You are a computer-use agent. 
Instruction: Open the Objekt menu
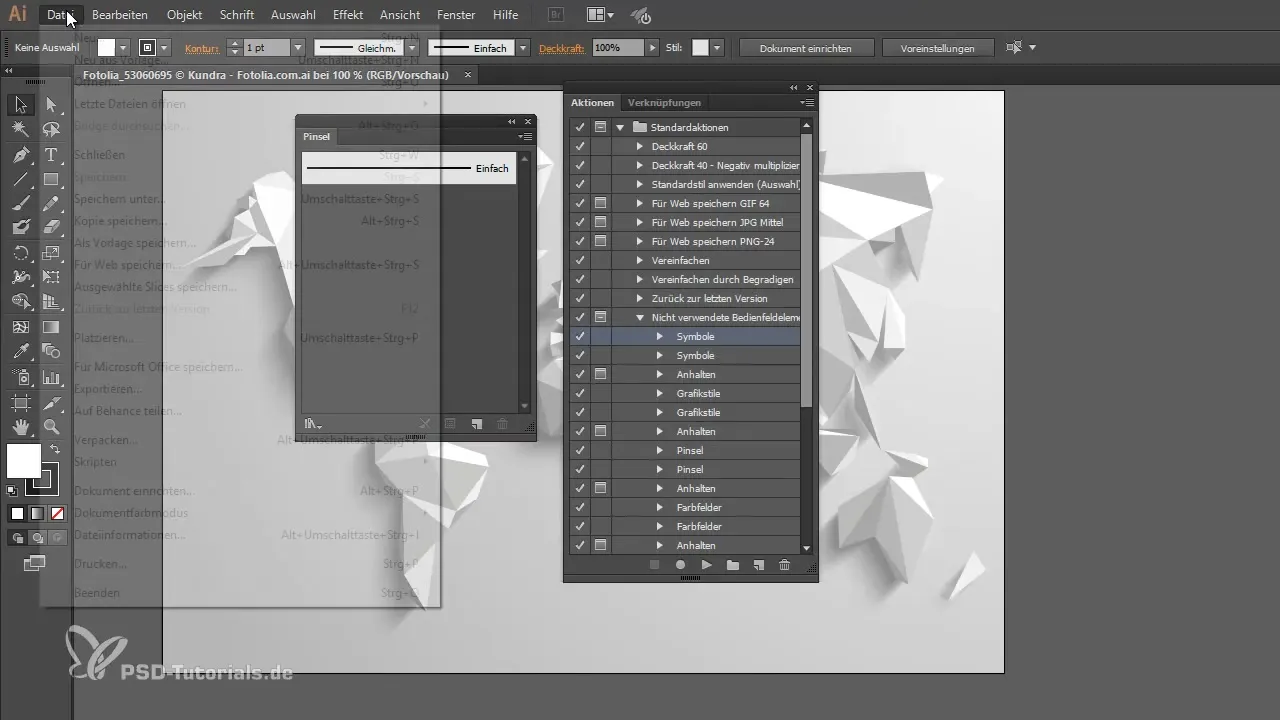184,15
